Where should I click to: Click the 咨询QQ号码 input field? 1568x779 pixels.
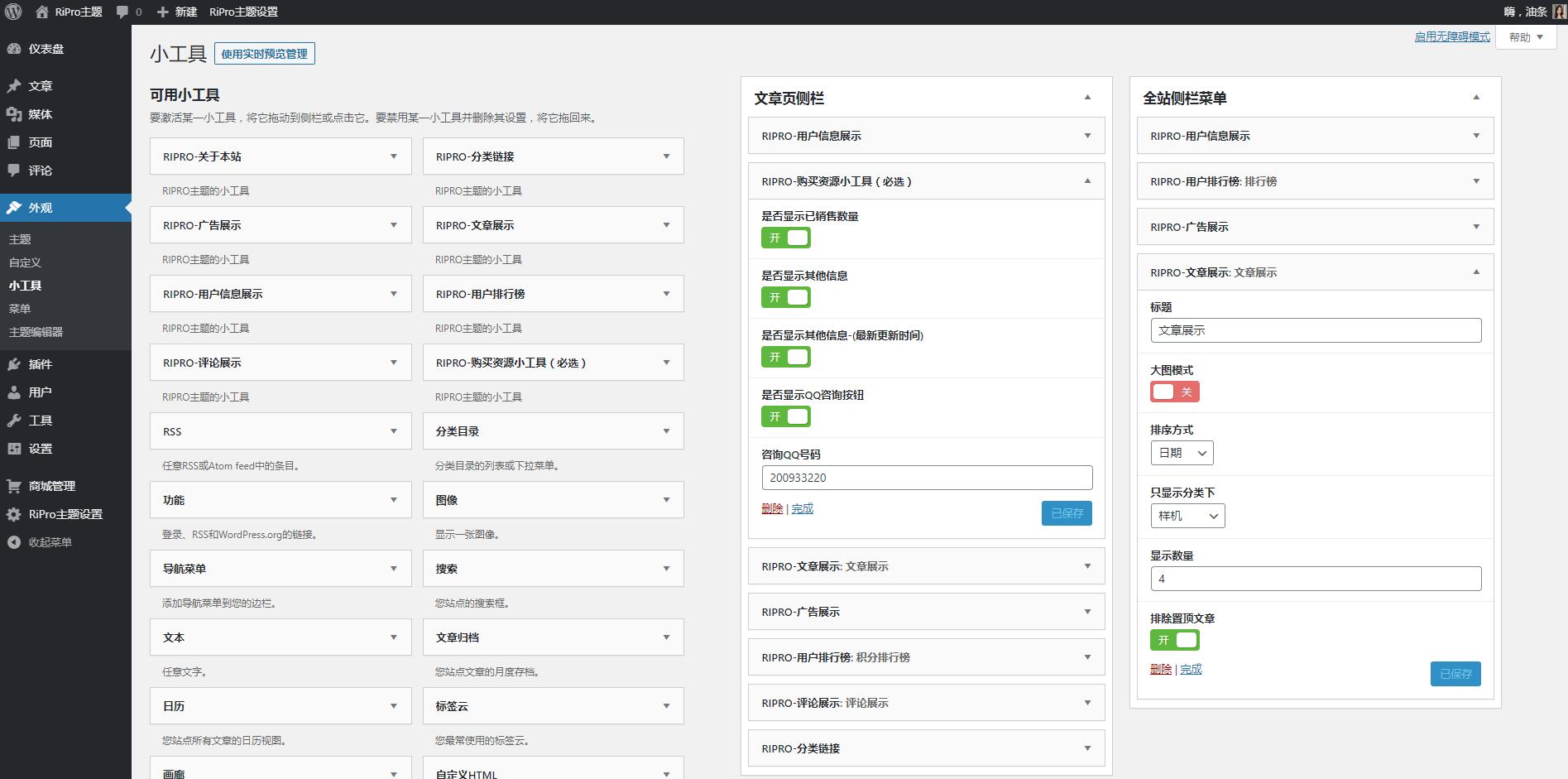point(927,478)
